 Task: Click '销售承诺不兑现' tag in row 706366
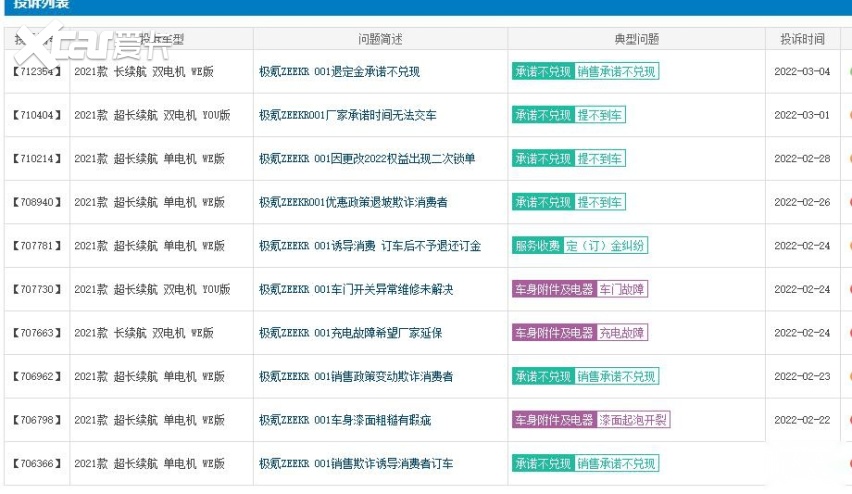point(616,464)
